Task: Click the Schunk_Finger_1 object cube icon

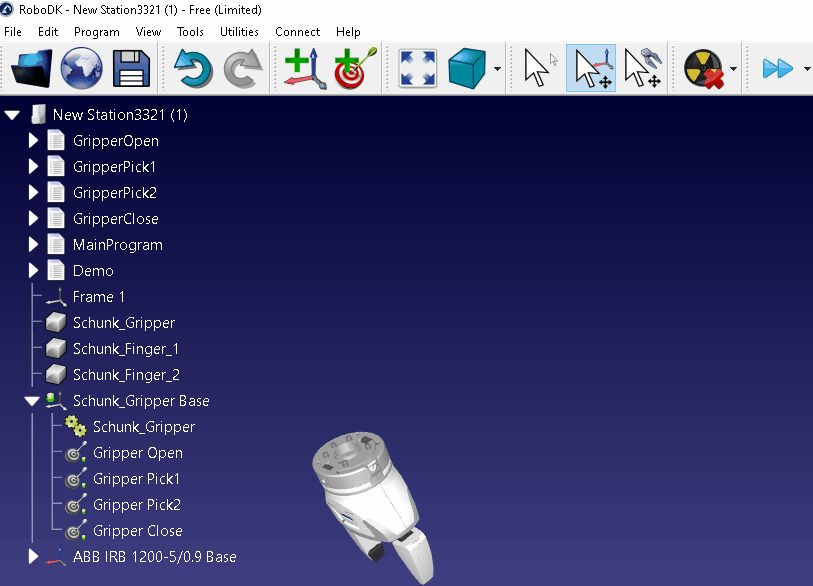Action: tap(55, 348)
